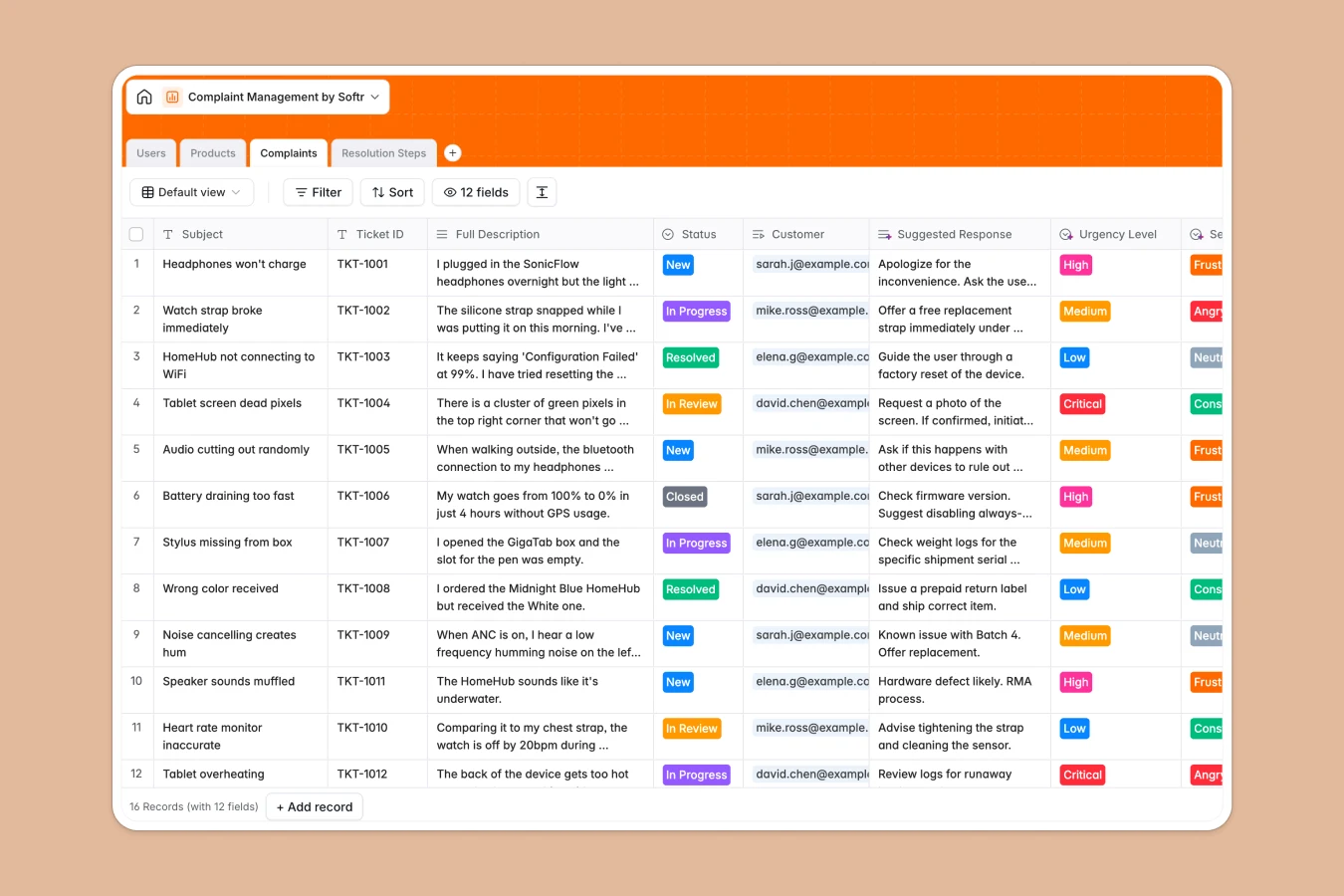Select the row height adjustment icon

coord(542,191)
